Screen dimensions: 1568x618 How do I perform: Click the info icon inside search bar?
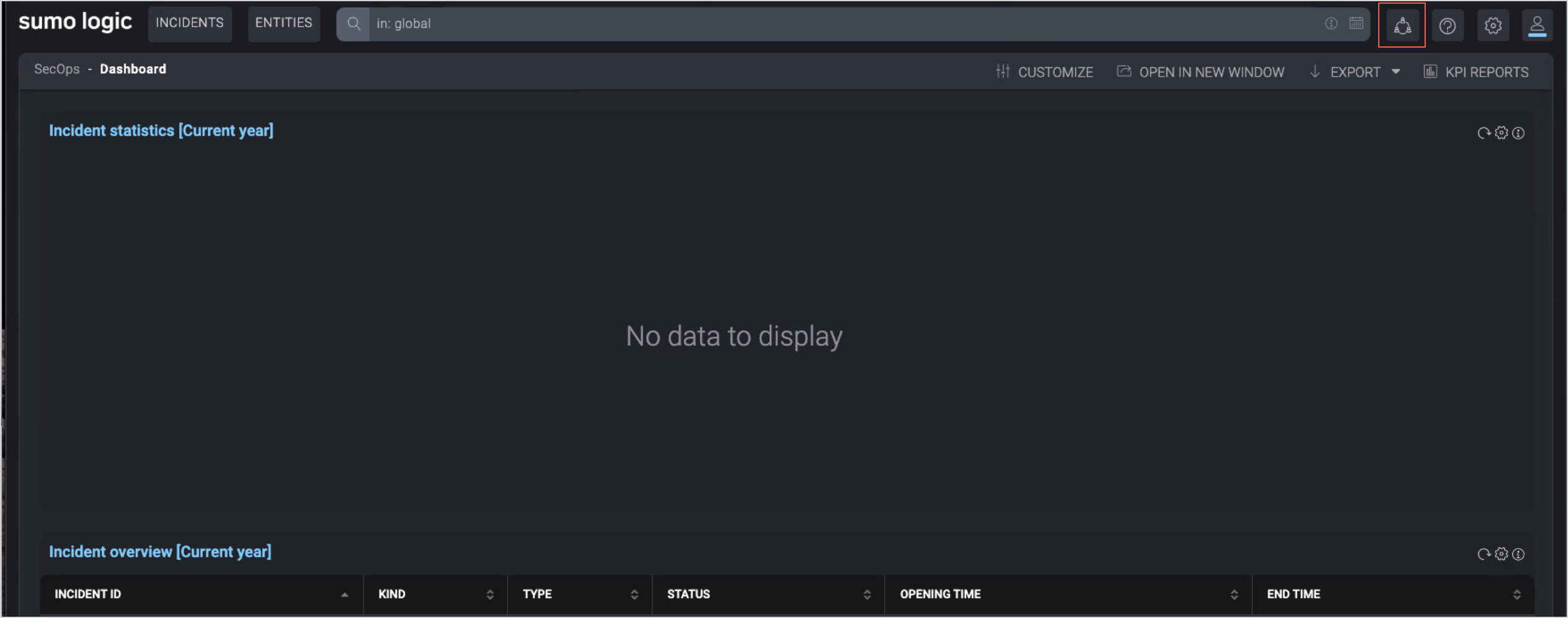click(x=1331, y=24)
